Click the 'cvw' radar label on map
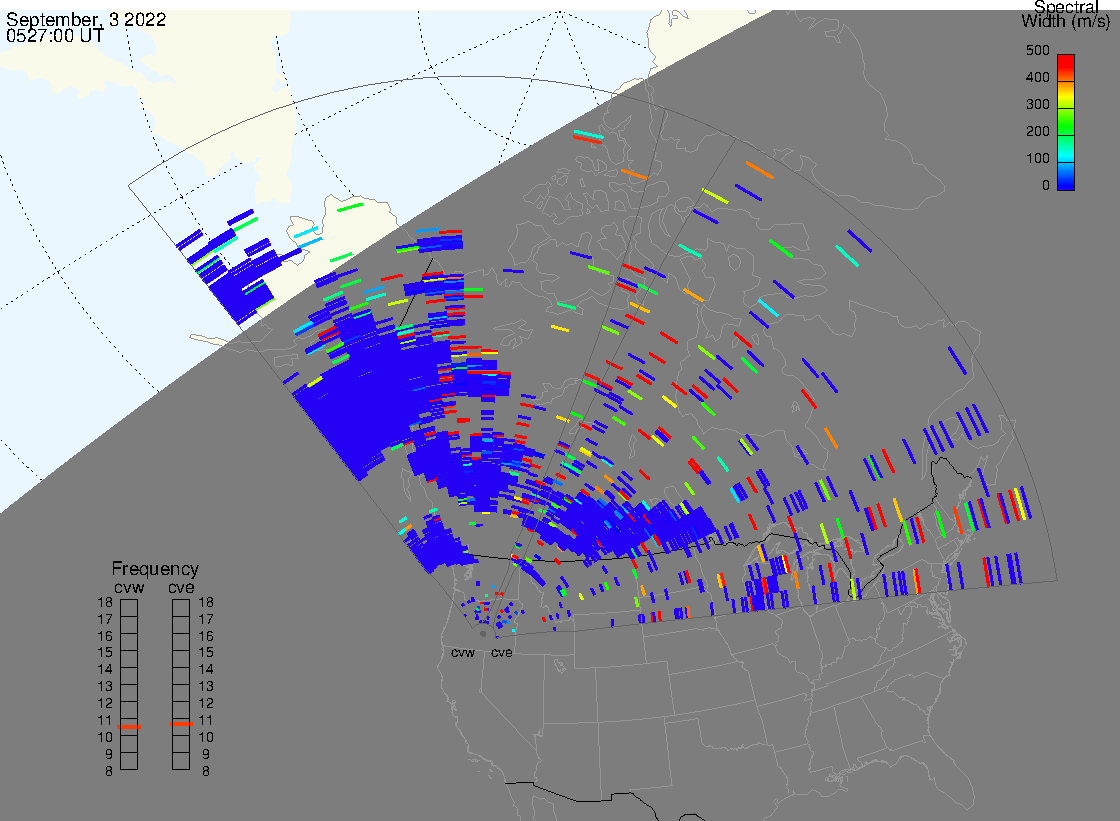The height and width of the screenshot is (821, 1120). (463, 652)
